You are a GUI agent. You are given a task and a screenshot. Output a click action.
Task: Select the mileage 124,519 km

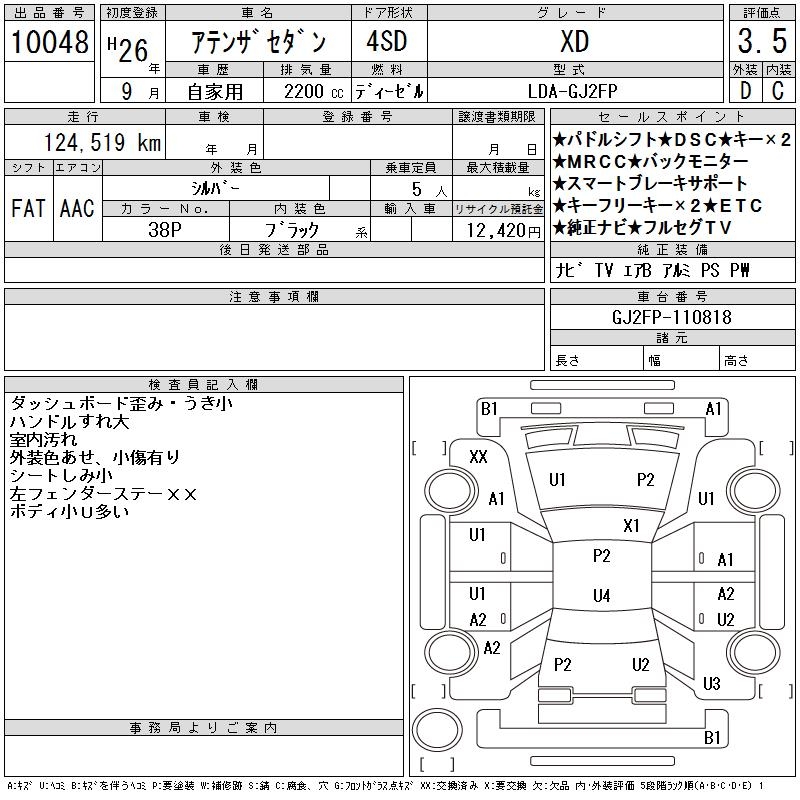[x=103, y=142]
